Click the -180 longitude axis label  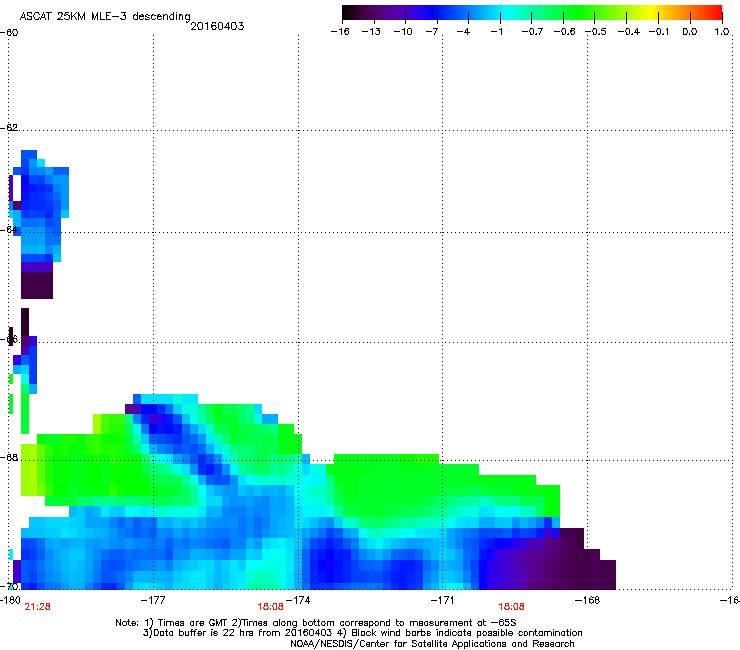click(x=10, y=600)
